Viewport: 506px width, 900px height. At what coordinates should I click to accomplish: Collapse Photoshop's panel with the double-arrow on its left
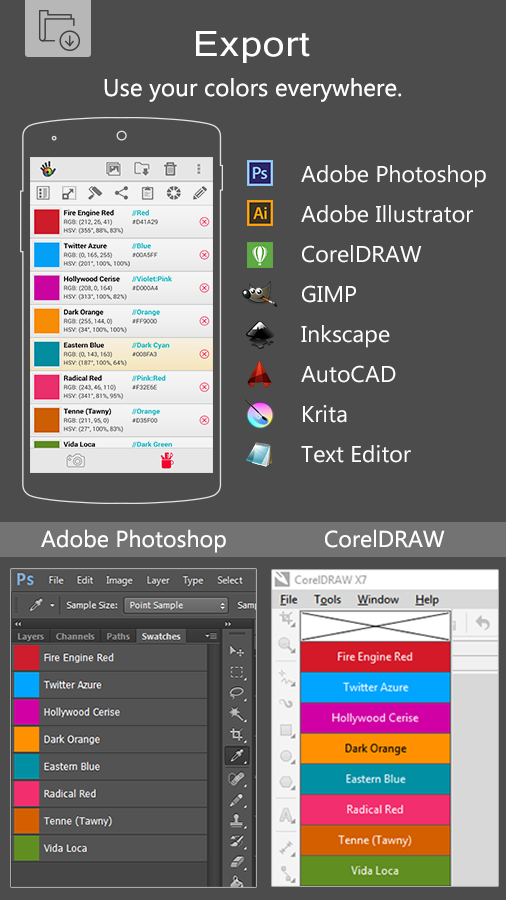(18, 624)
